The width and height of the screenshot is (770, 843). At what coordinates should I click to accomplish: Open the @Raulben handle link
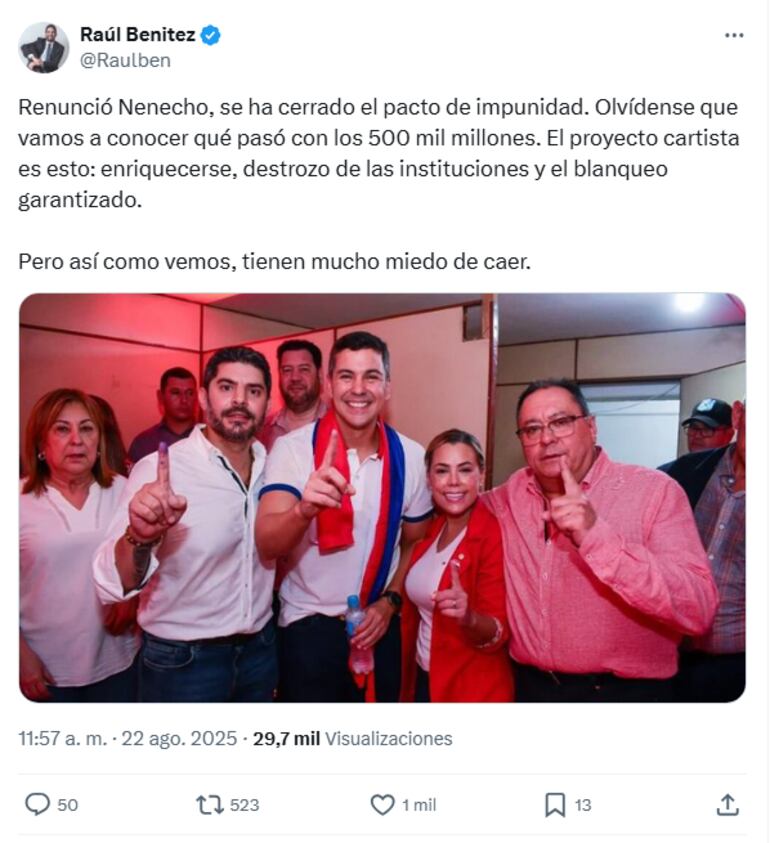(x=125, y=60)
